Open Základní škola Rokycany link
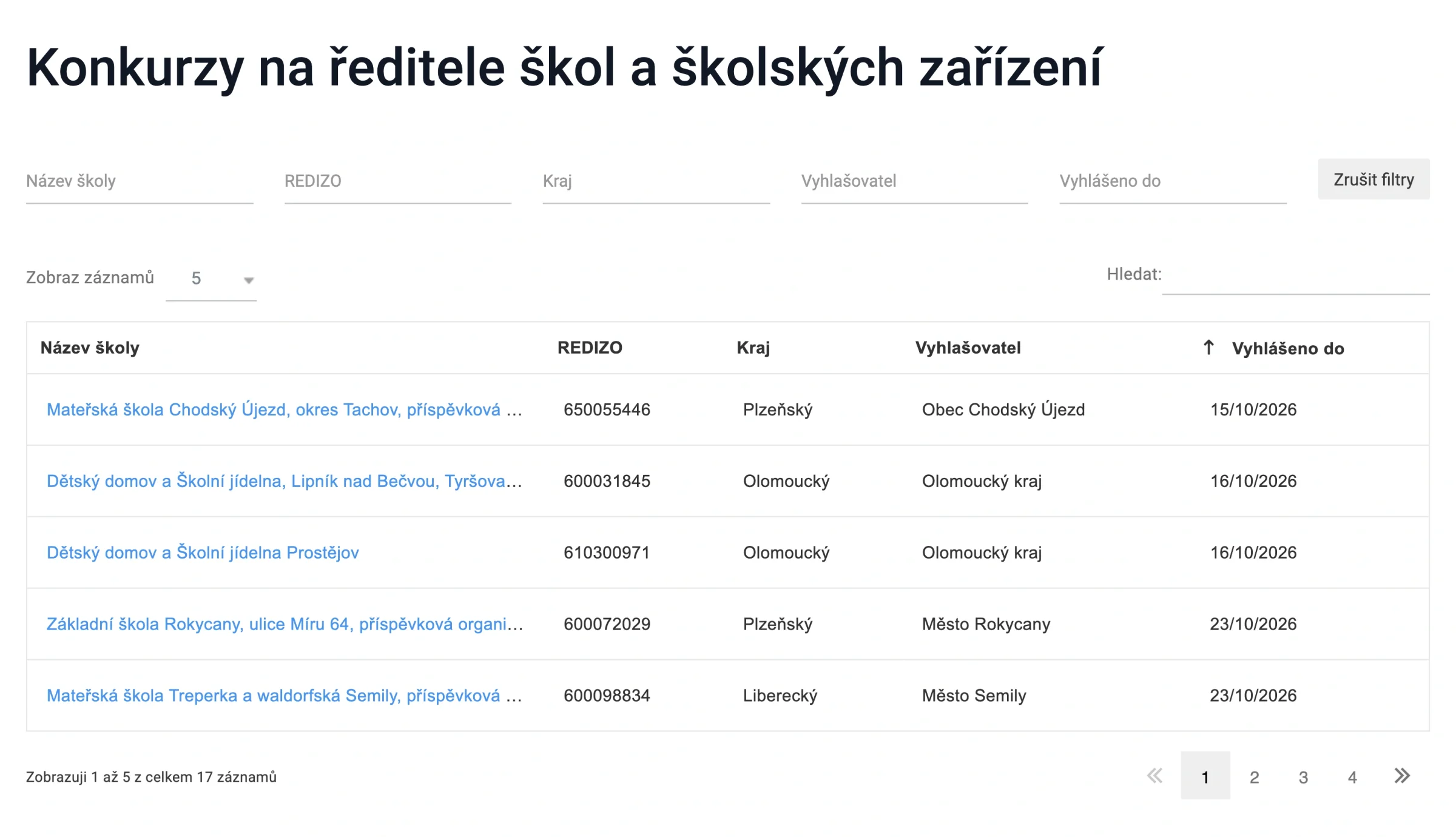 pyautogui.click(x=285, y=625)
